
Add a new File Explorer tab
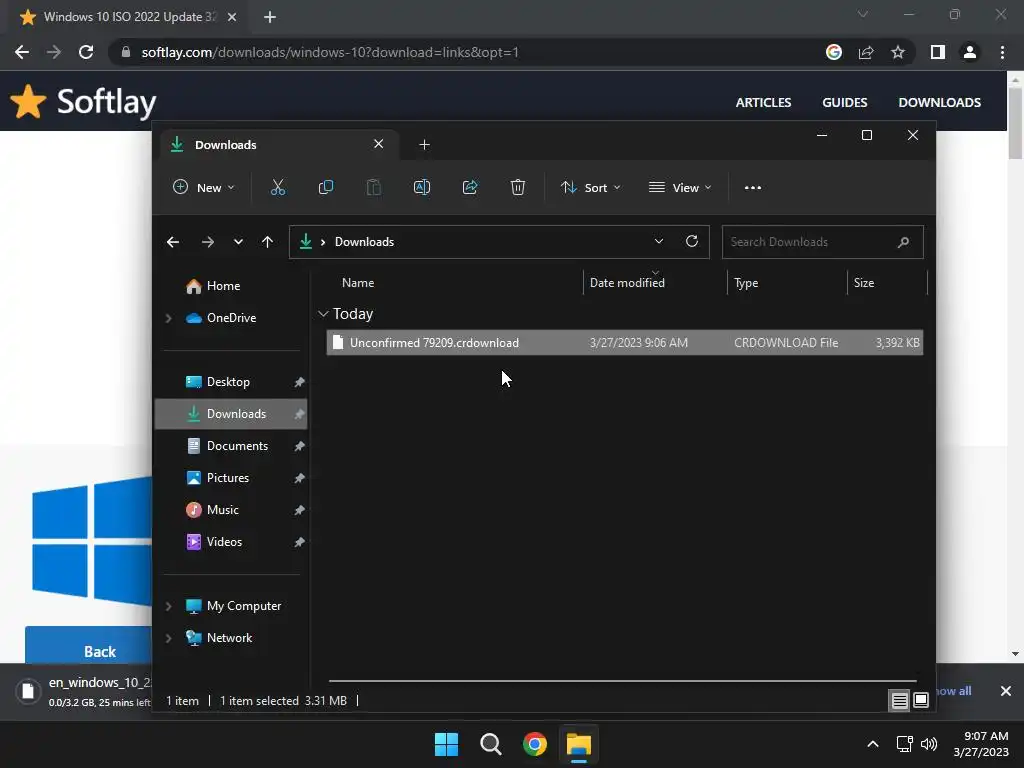click(x=424, y=144)
